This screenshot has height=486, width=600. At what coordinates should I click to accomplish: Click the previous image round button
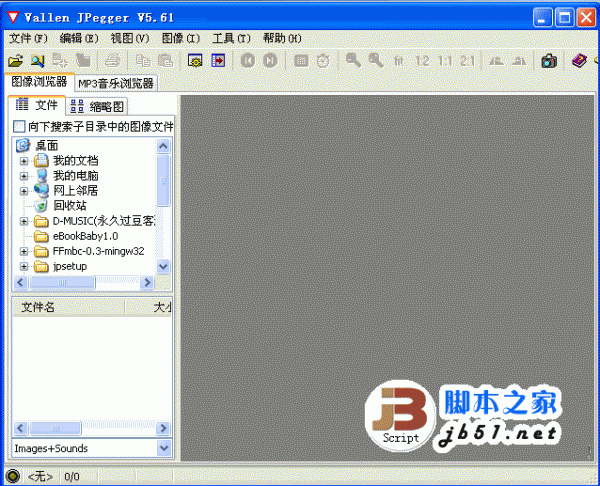point(248,61)
